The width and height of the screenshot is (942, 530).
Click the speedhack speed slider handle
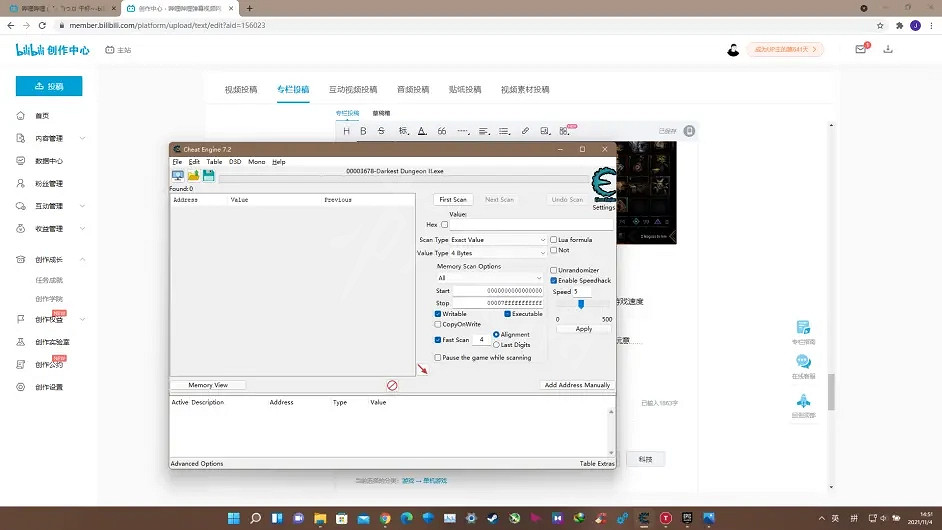pos(581,304)
